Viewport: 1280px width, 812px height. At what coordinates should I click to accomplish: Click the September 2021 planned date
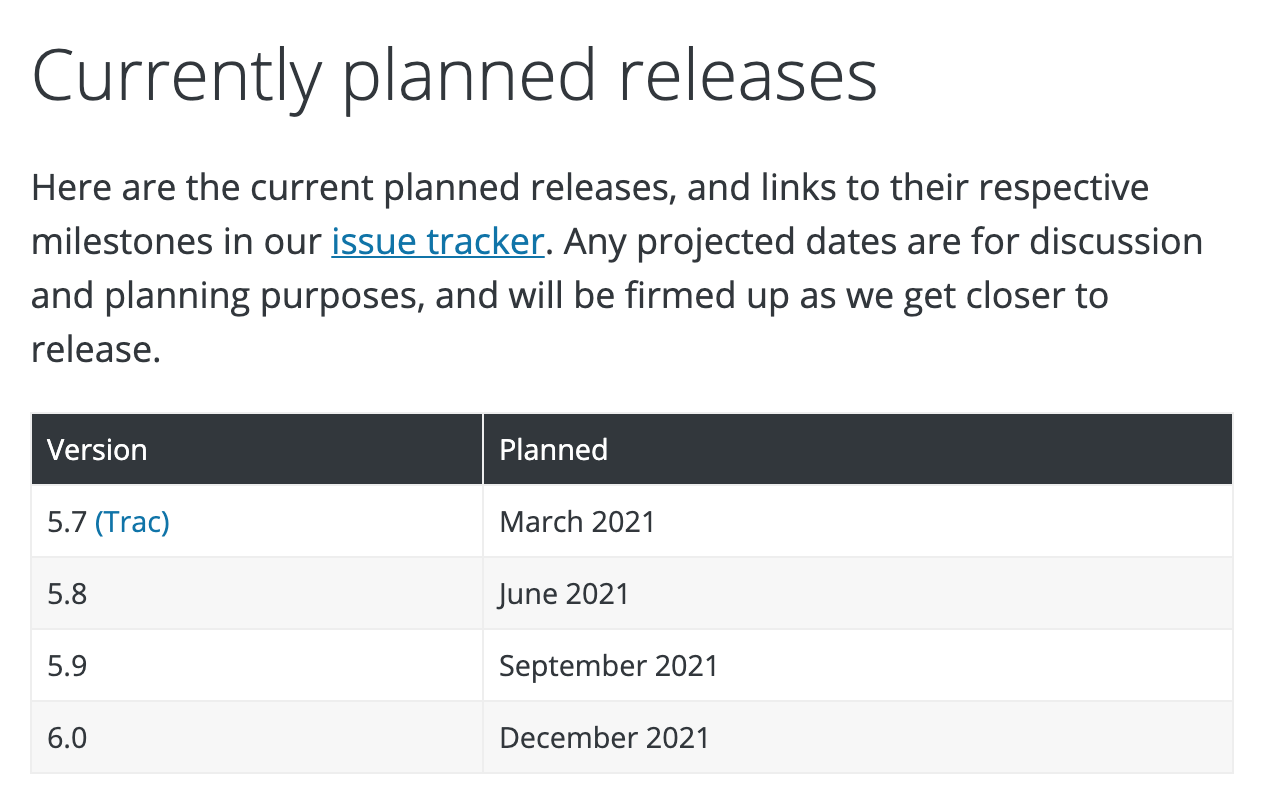click(x=609, y=666)
